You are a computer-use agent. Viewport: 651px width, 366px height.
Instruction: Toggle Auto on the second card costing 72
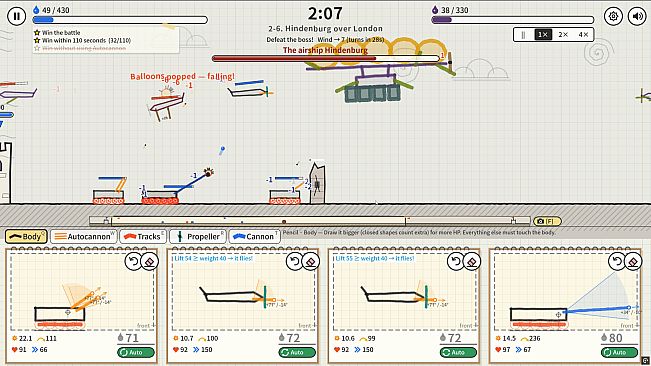(297, 352)
